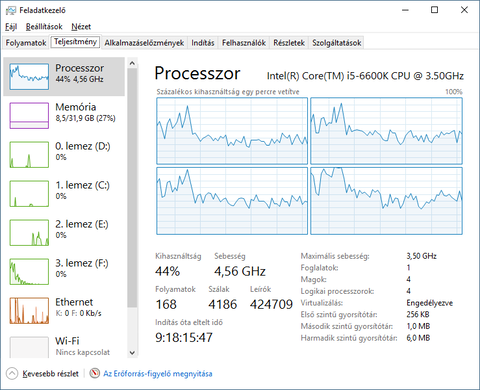Image resolution: width=480 pixels, height=390 pixels.
Task: Select the 1. lemez (C:) graph icon
Action: tap(29, 194)
